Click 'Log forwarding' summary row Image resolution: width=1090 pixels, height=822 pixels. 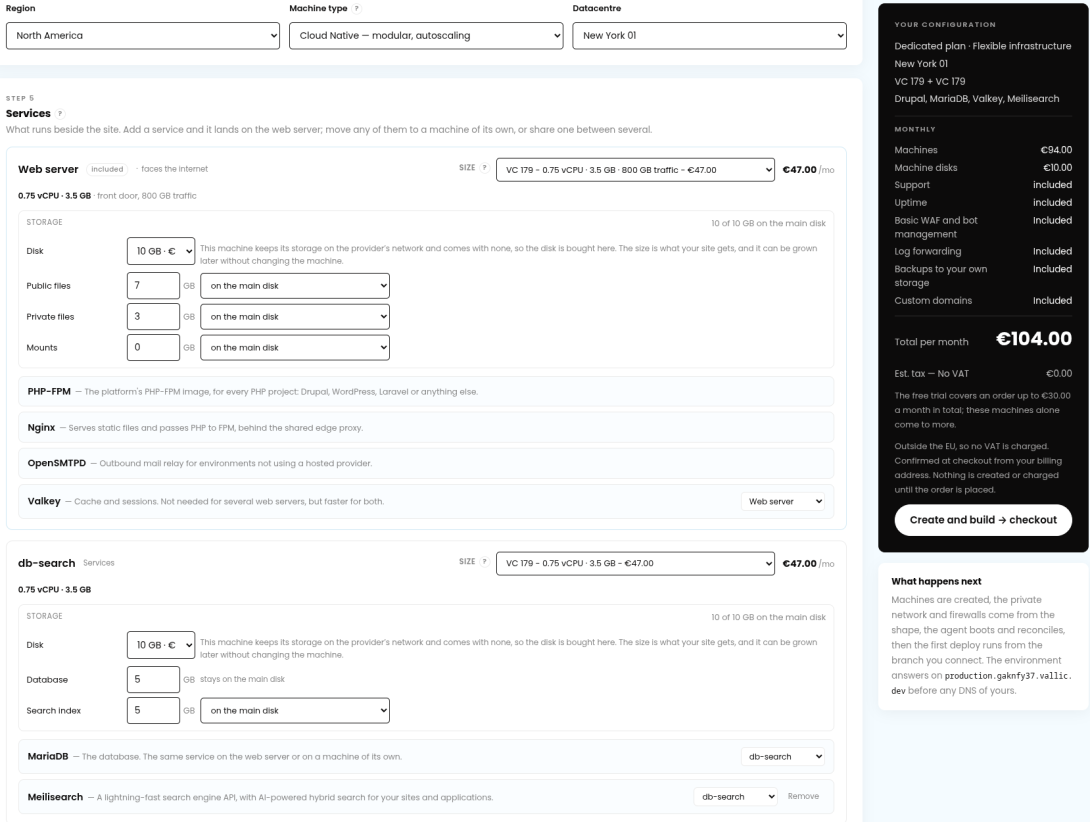coord(983,251)
